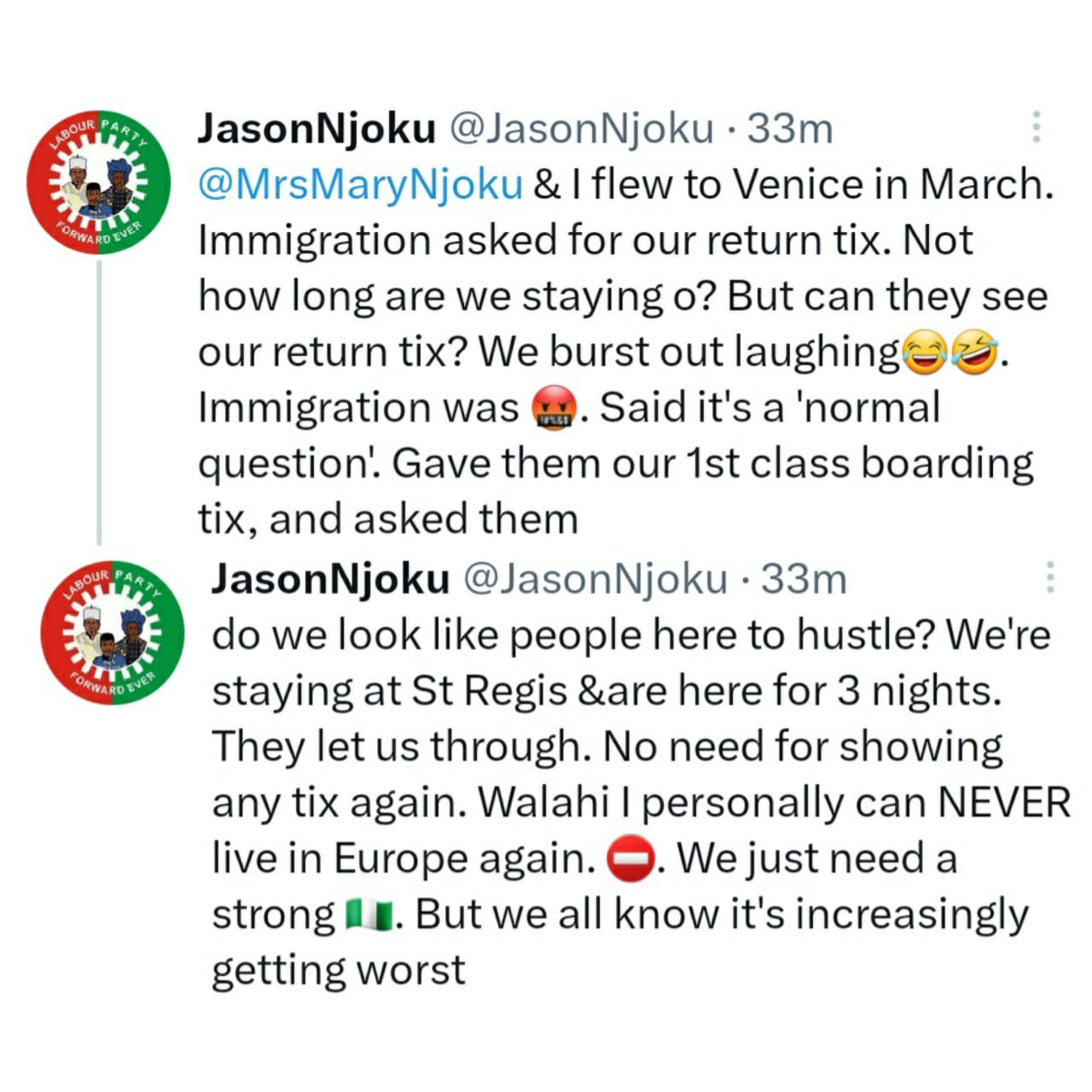Click the JasonNjoku display name in first tweet

click(x=317, y=129)
